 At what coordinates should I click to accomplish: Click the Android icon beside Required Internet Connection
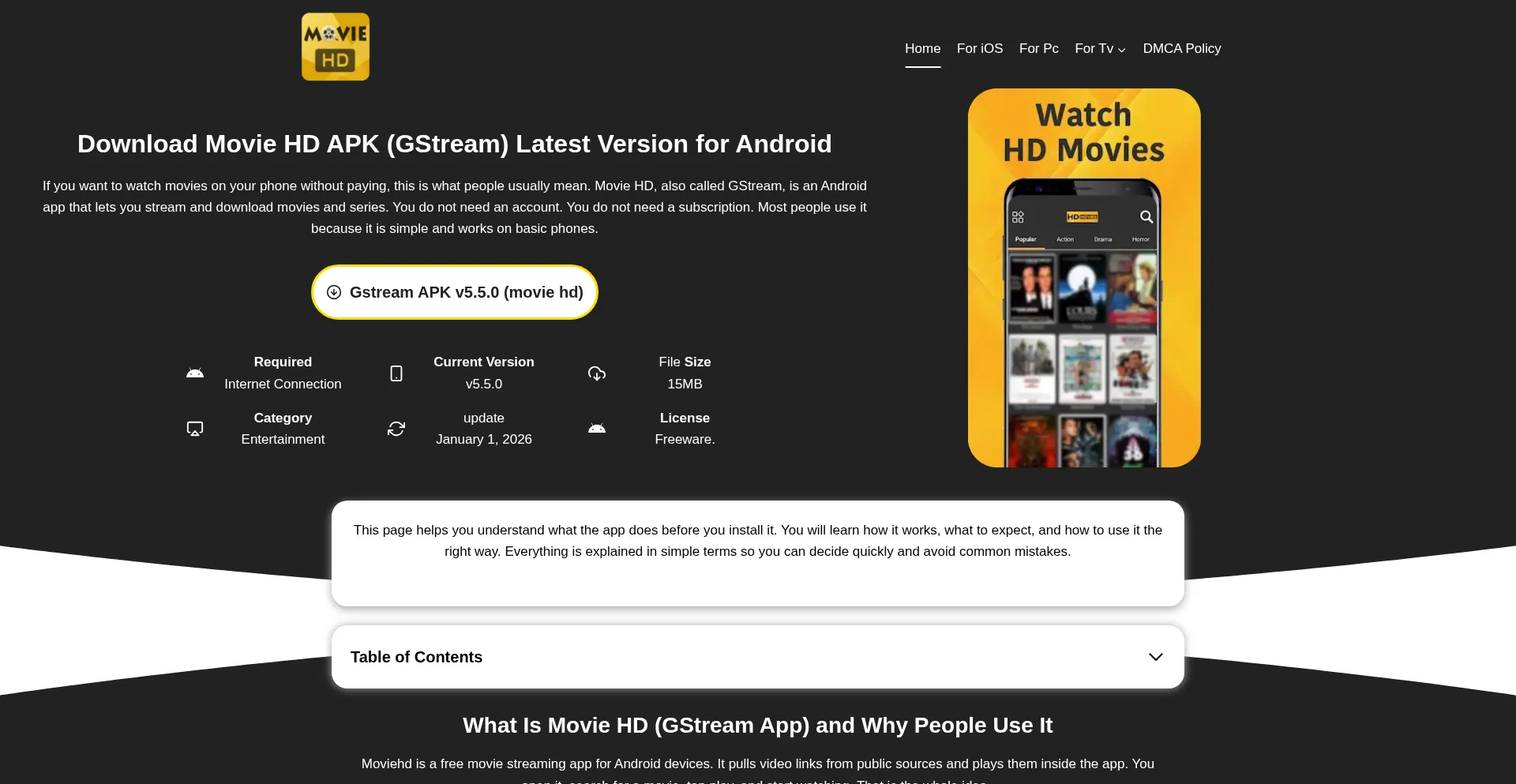195,373
